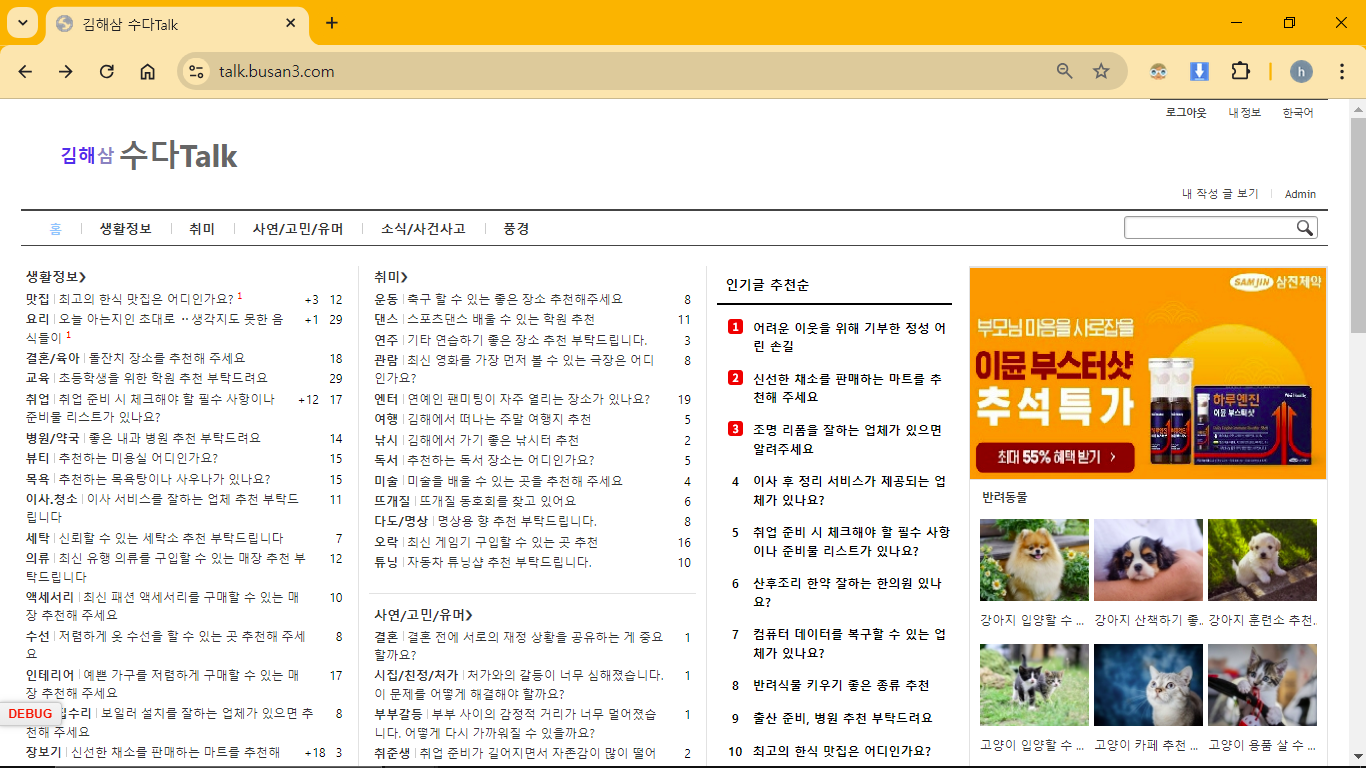Click the zoom magnifier icon in address bar

point(1065,71)
